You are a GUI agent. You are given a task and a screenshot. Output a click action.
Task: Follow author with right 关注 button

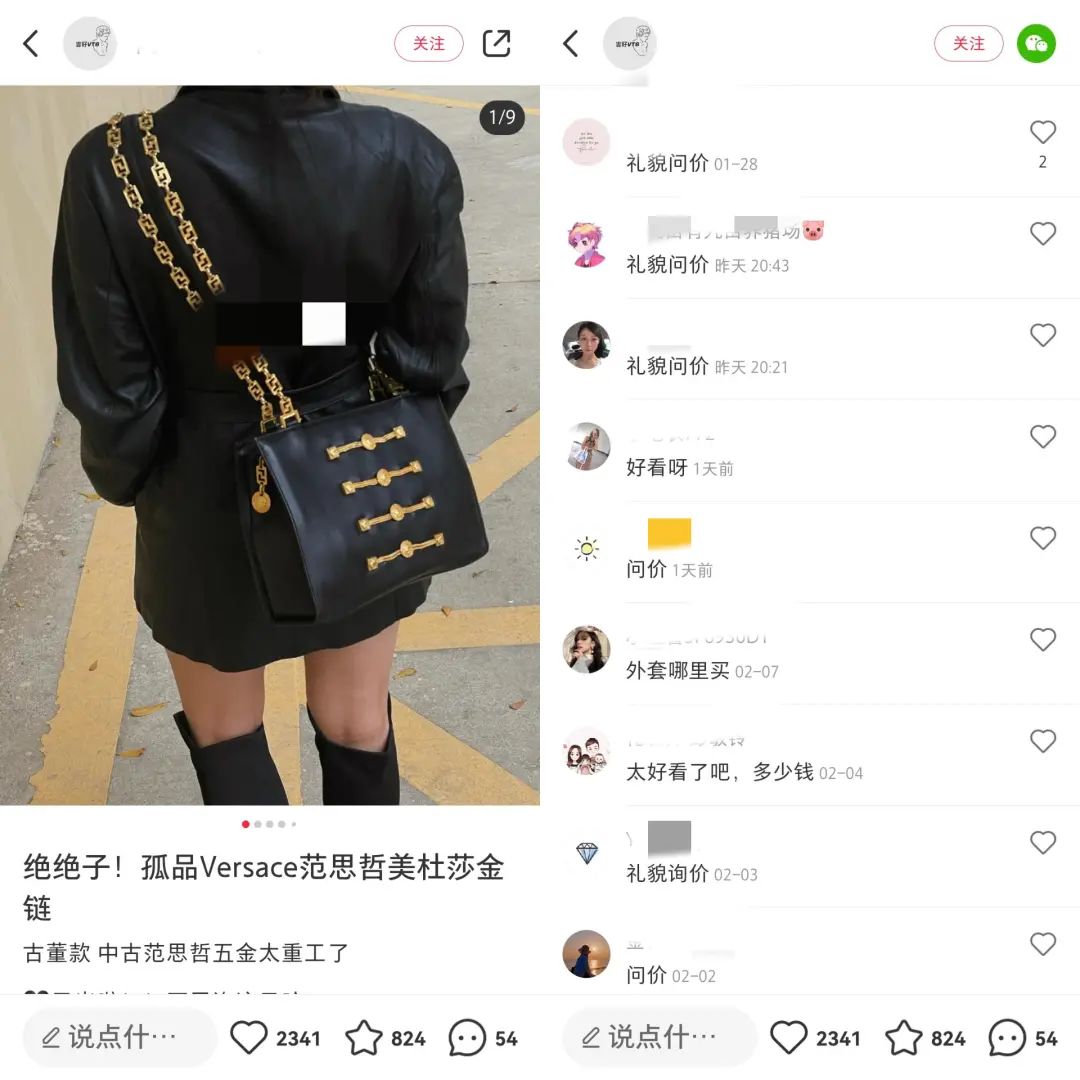[968, 43]
